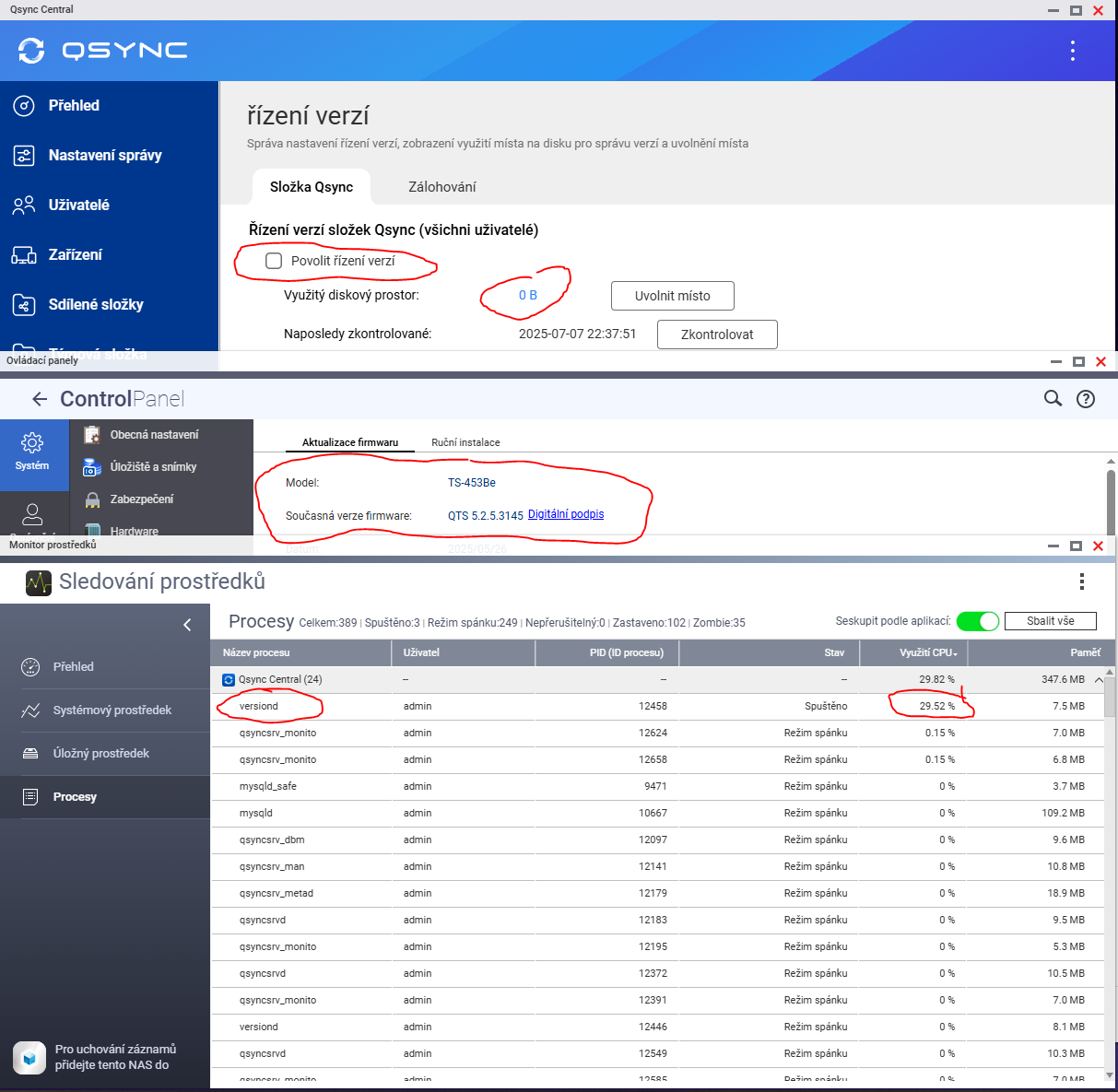This screenshot has width=1118, height=1092.
Task: Select the Aktualizace firmwaru tab
Action: tap(350, 442)
